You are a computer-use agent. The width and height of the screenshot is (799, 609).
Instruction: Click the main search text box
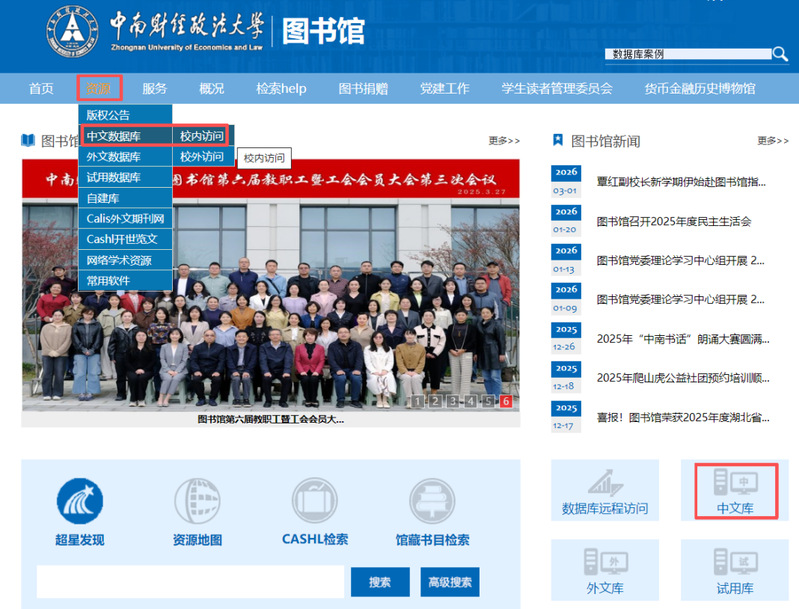pyautogui.click(x=189, y=582)
